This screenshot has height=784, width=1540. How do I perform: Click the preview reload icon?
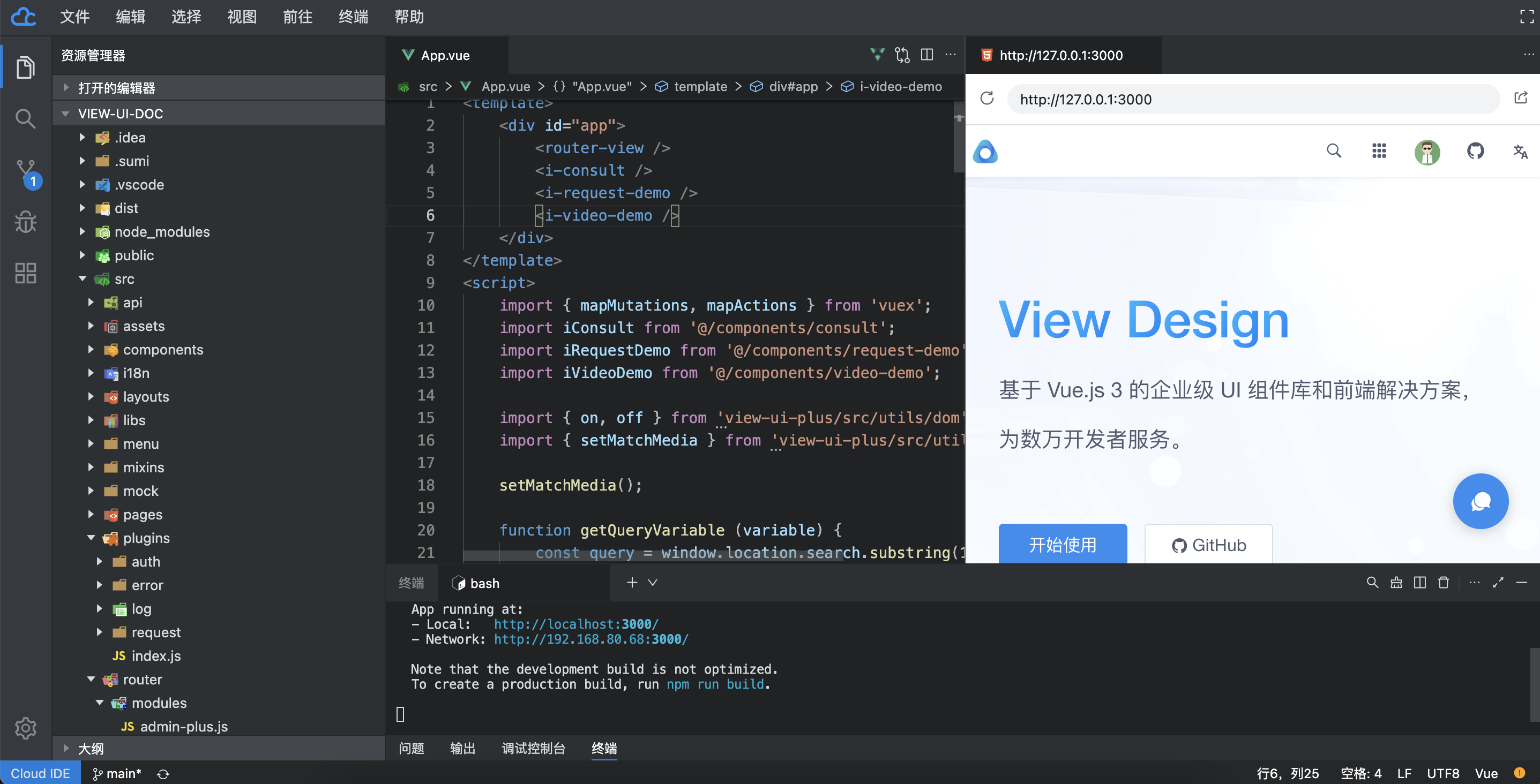pos(987,99)
